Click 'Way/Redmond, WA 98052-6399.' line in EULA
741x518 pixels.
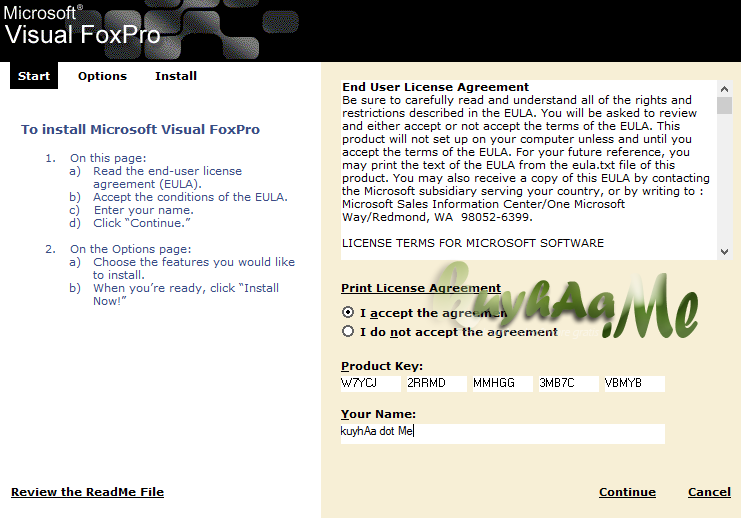point(437,217)
